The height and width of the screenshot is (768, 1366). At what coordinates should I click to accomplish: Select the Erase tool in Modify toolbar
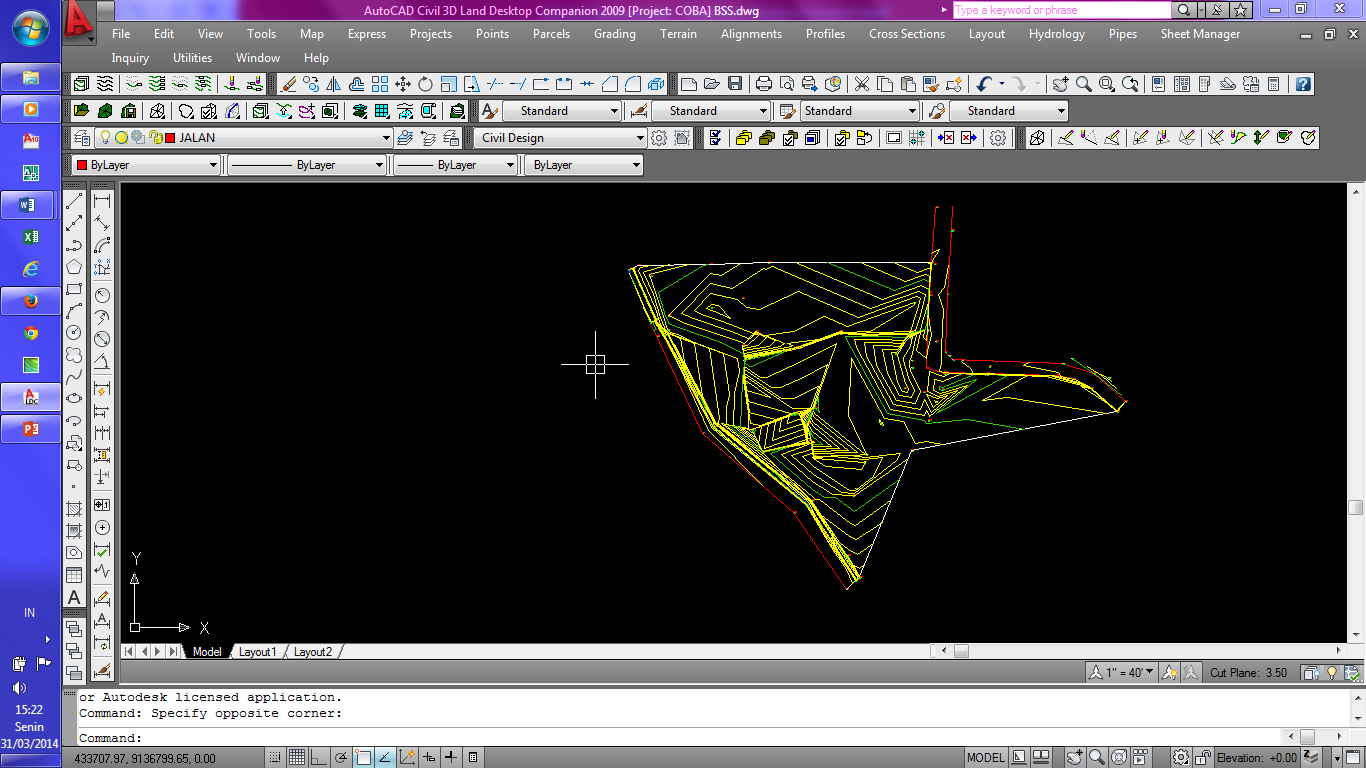289,84
